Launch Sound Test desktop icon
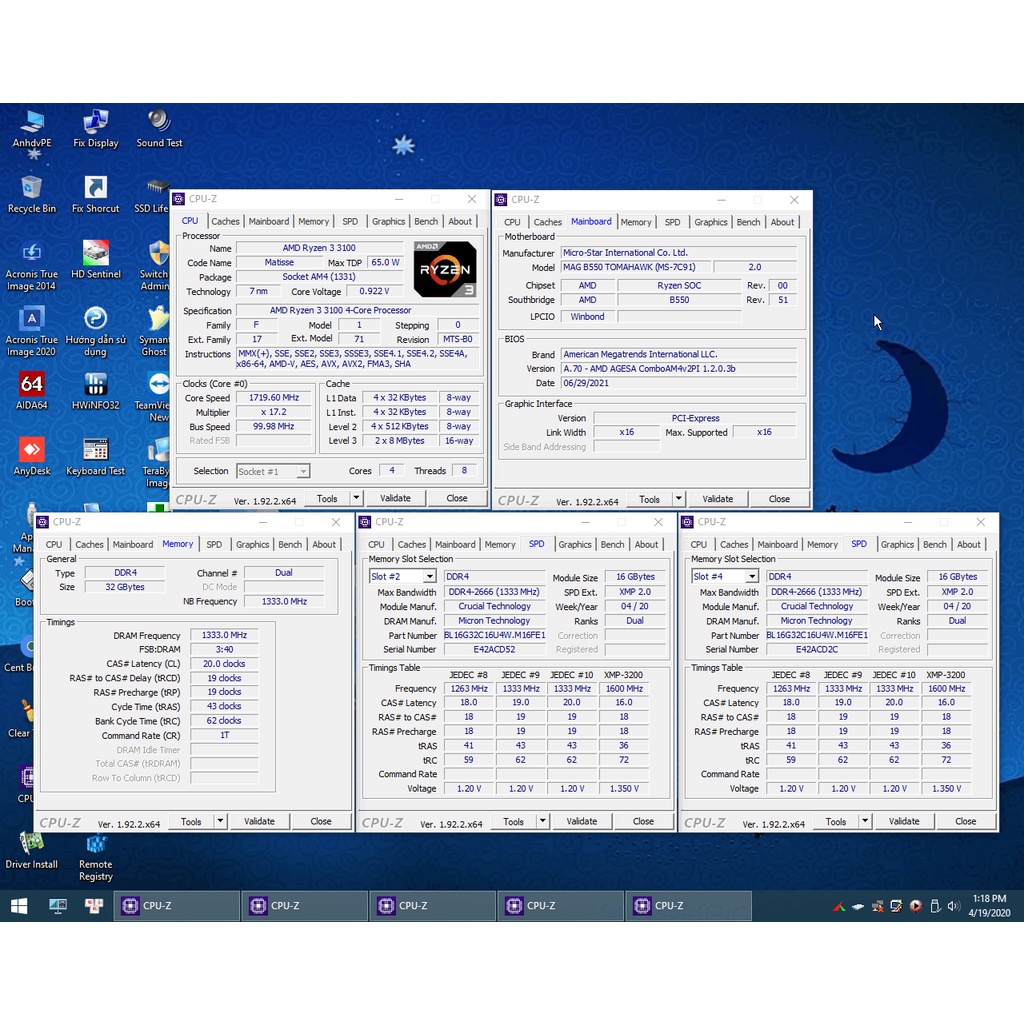This screenshot has height=1024, width=1024. point(159,129)
